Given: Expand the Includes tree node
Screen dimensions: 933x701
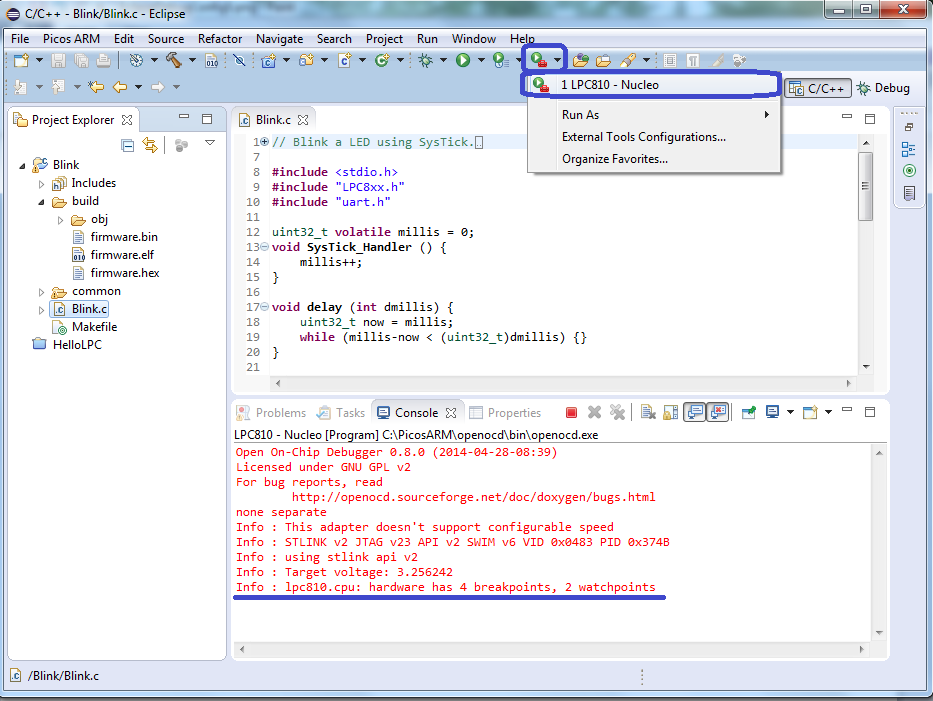Looking at the screenshot, I should point(41,184).
